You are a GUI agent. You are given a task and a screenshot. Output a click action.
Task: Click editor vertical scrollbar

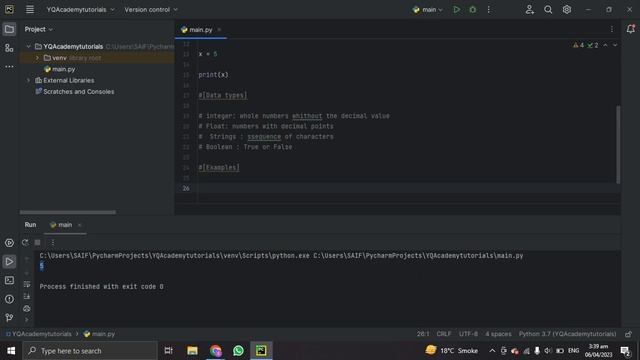(618, 144)
